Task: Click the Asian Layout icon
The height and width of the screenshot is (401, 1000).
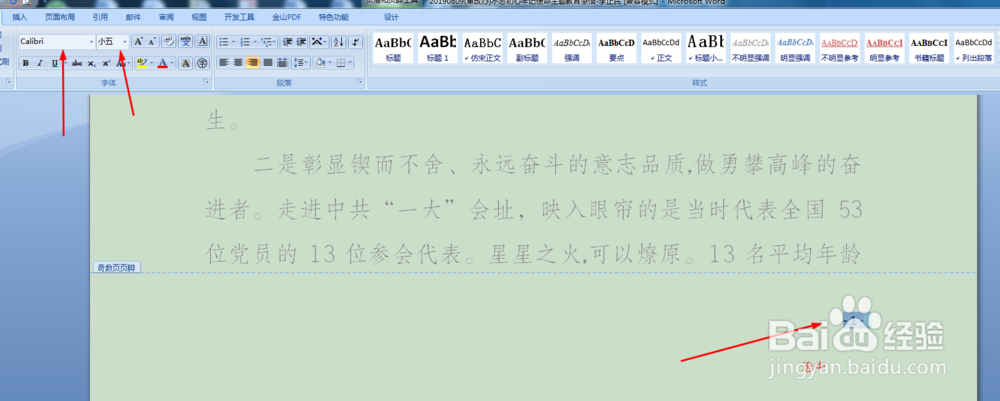Action: click(316, 42)
